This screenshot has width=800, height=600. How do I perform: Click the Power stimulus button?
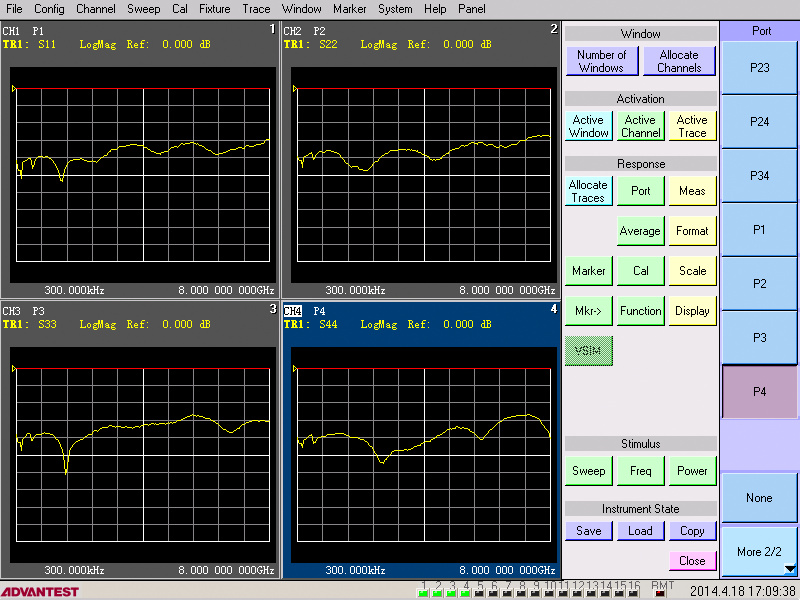click(692, 471)
